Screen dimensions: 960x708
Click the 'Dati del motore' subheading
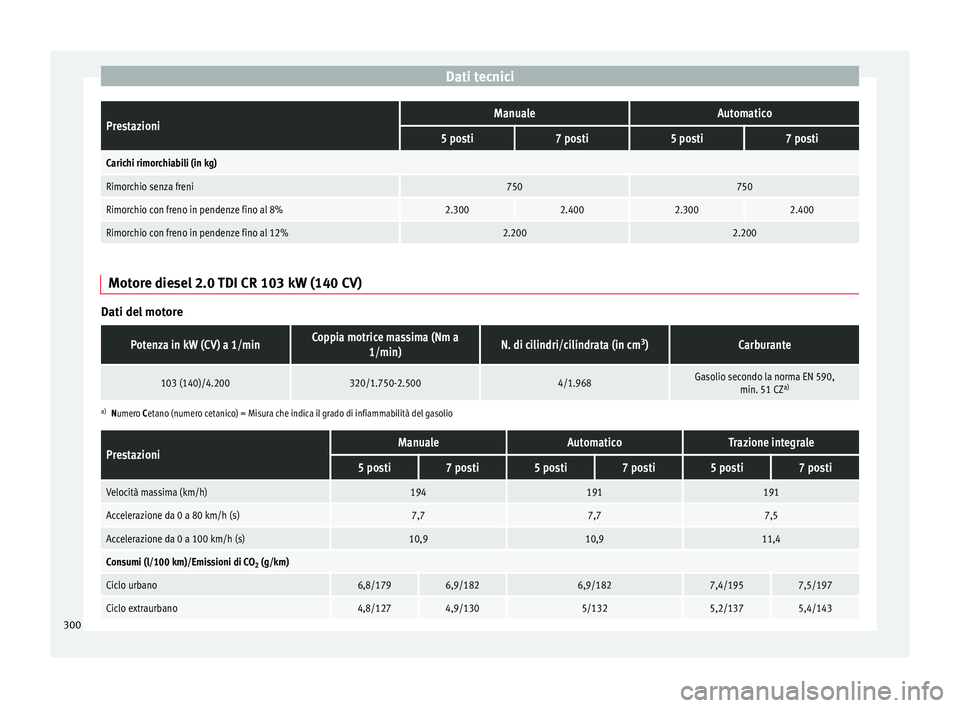[141, 312]
